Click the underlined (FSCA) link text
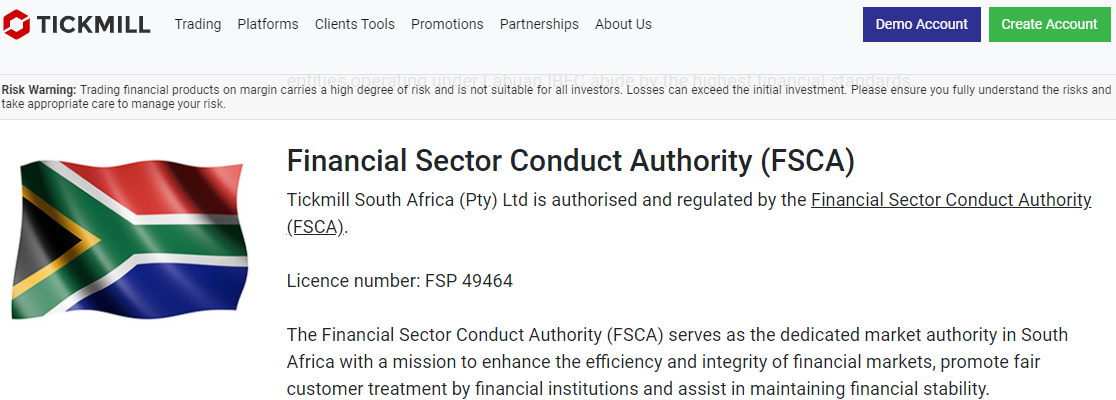 315,228
